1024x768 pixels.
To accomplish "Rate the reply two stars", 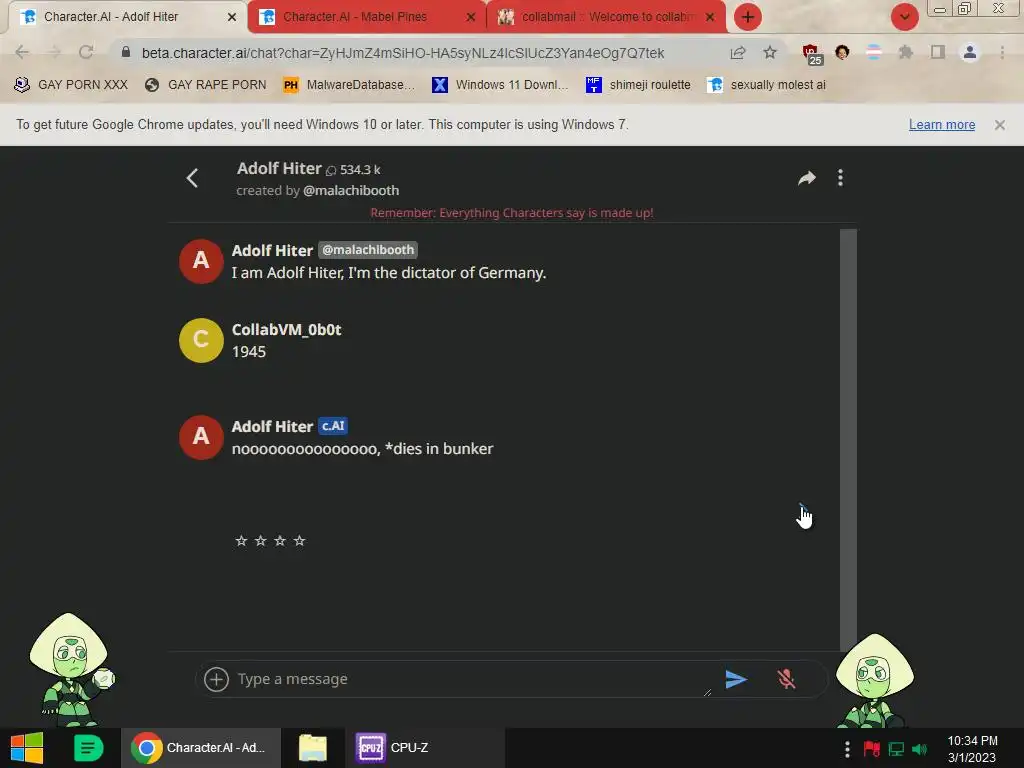I will pos(261,541).
